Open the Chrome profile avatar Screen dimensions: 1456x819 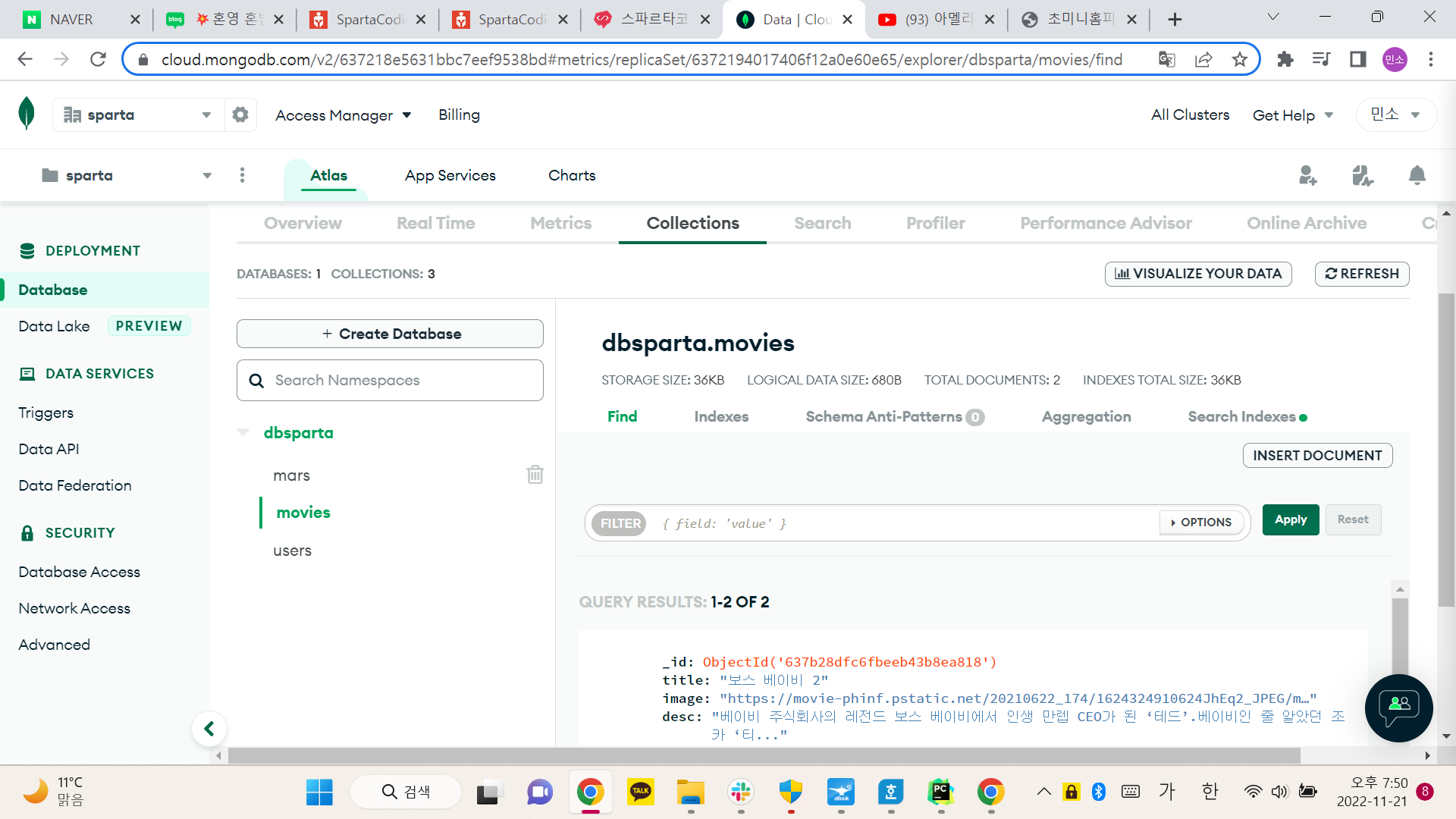click(x=1395, y=59)
